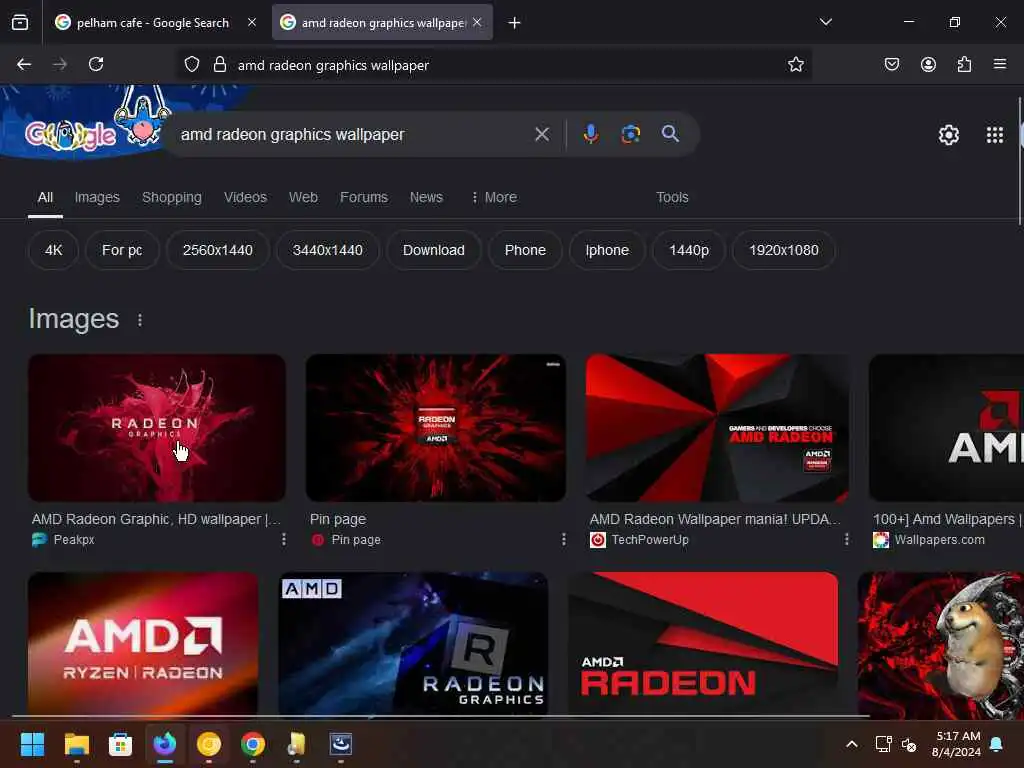Open Pin page red splatter wallpaper

(436, 428)
